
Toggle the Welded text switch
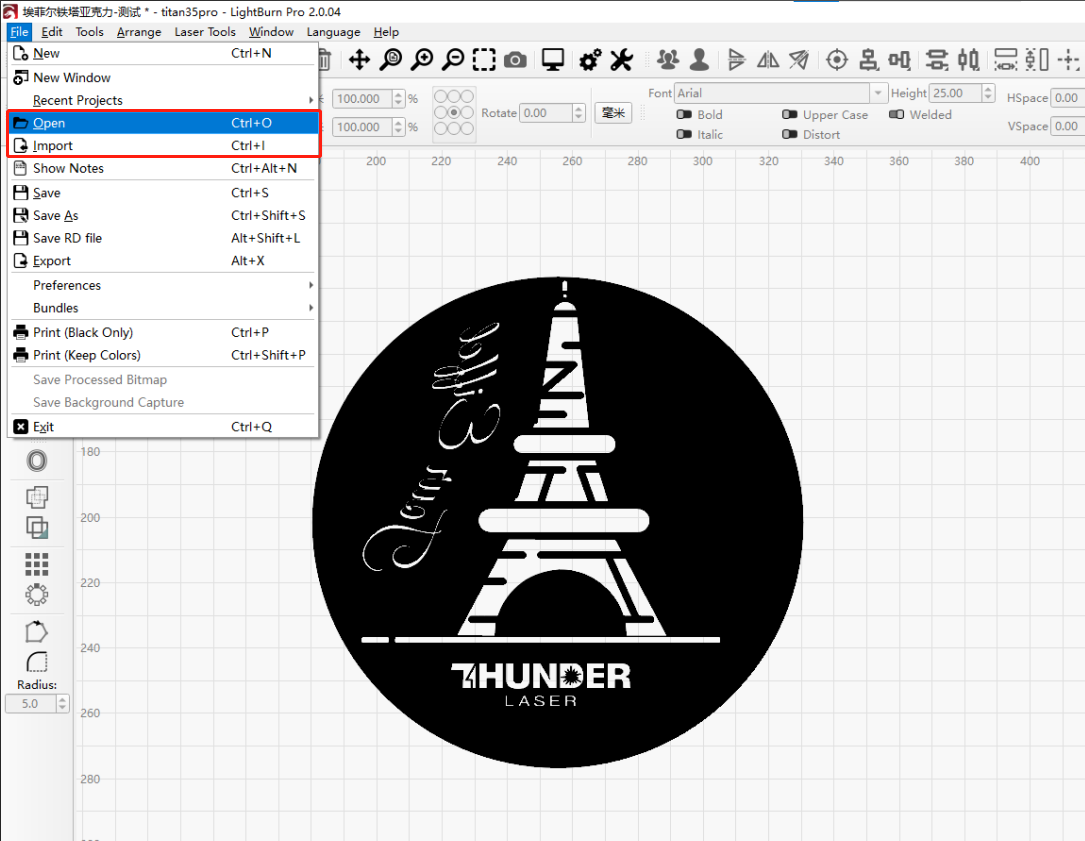coord(896,115)
